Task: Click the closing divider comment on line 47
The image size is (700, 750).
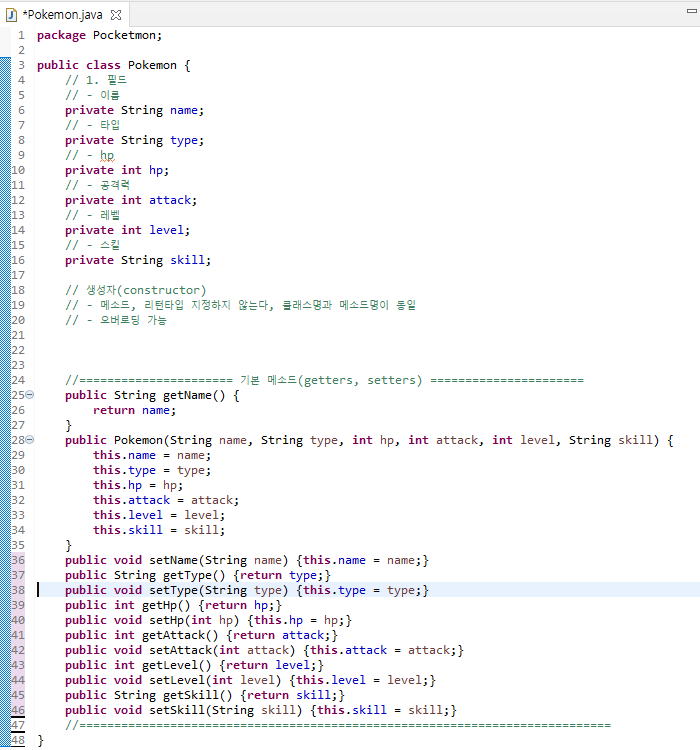Action: 338,725
